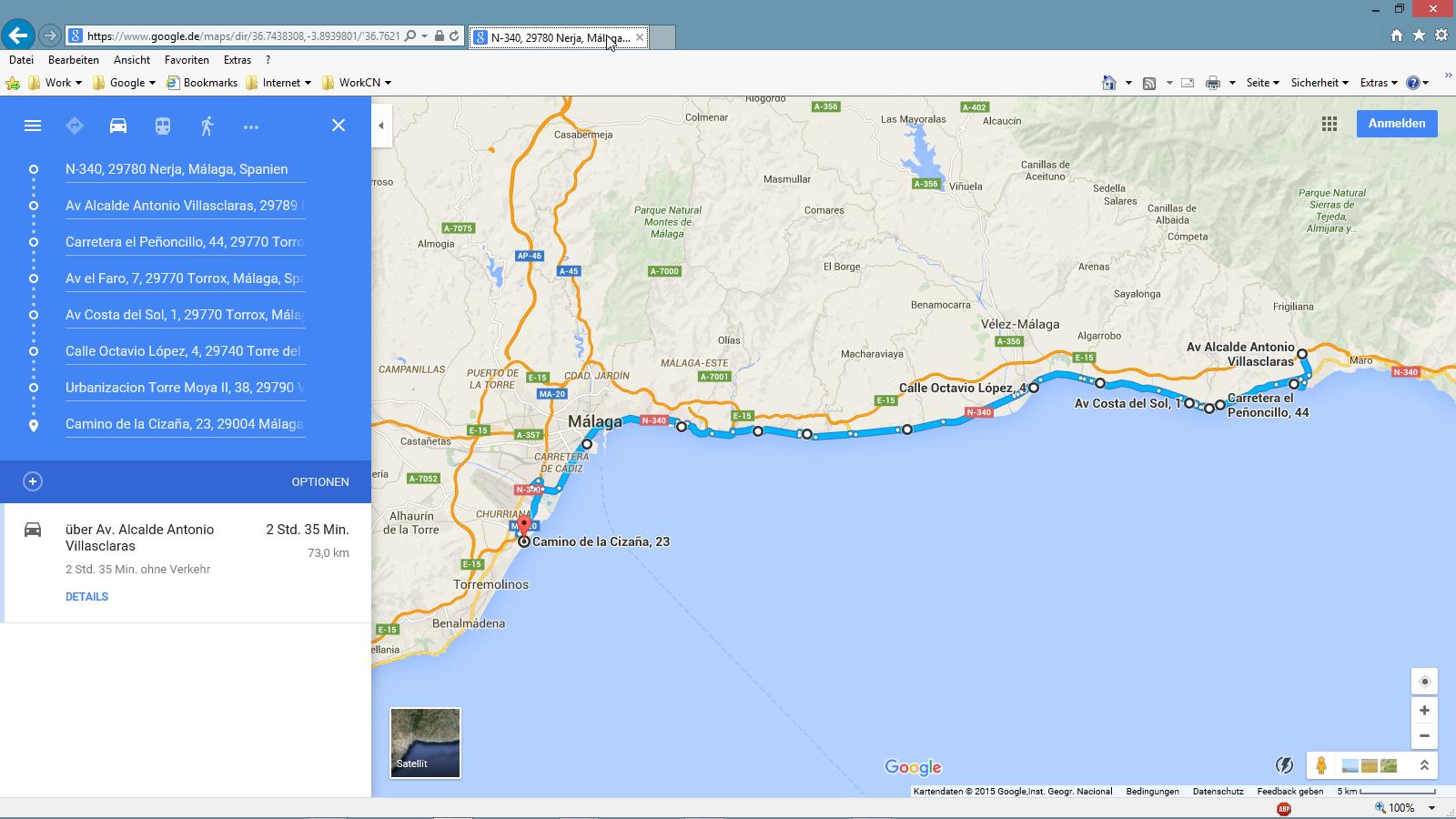Open more travel modes ellipsis

(x=251, y=126)
